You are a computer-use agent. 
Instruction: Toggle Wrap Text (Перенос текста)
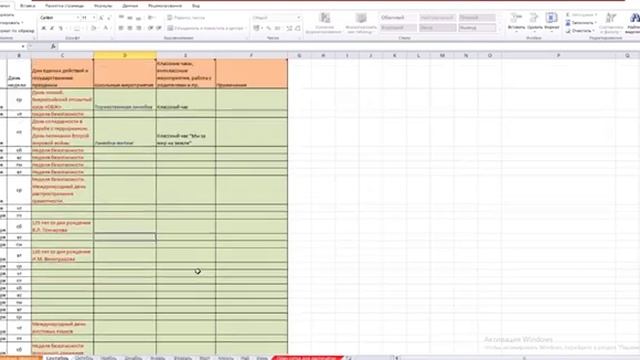[186, 18]
